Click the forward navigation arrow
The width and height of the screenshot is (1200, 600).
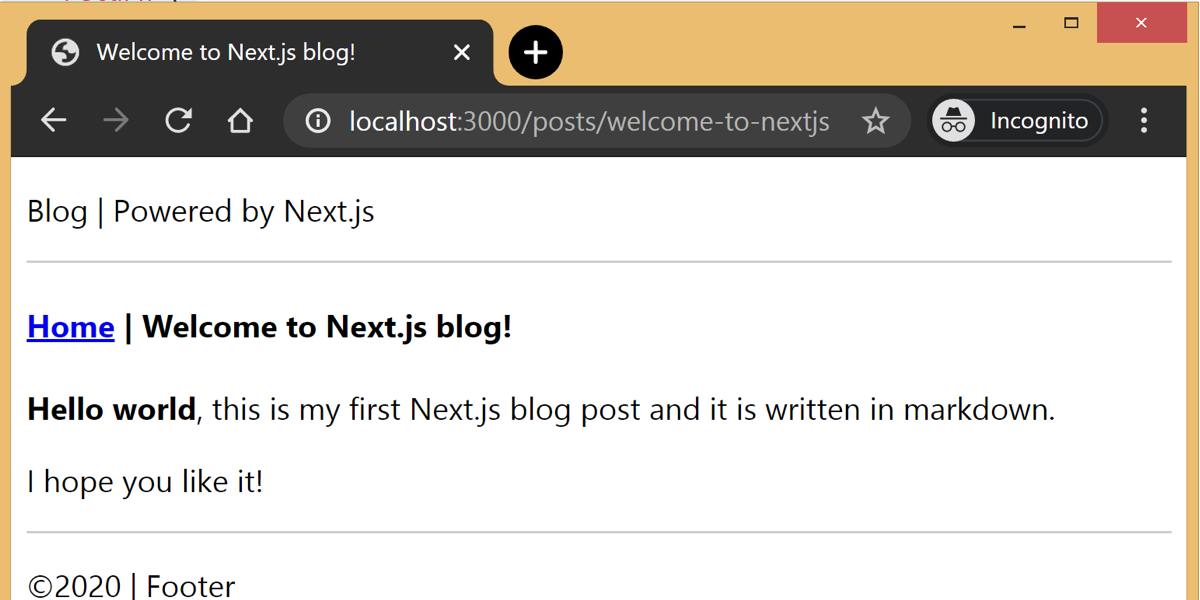(x=116, y=121)
